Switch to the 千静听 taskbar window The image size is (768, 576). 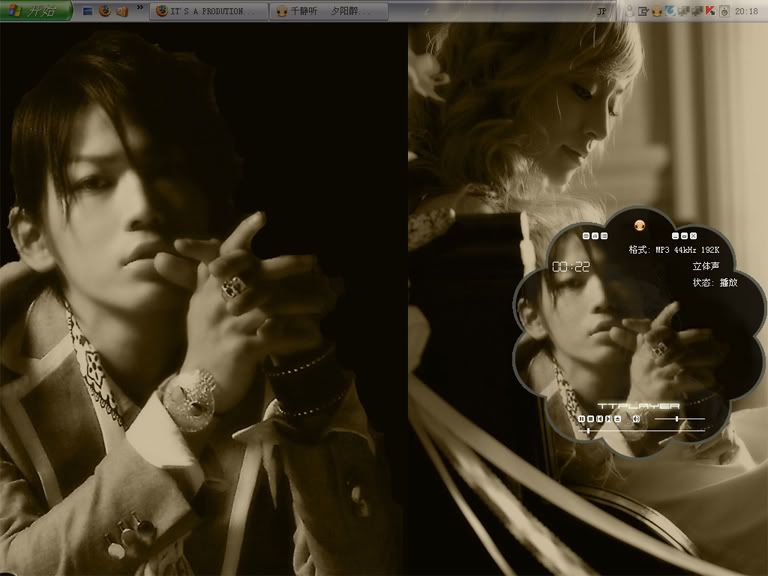click(330, 11)
